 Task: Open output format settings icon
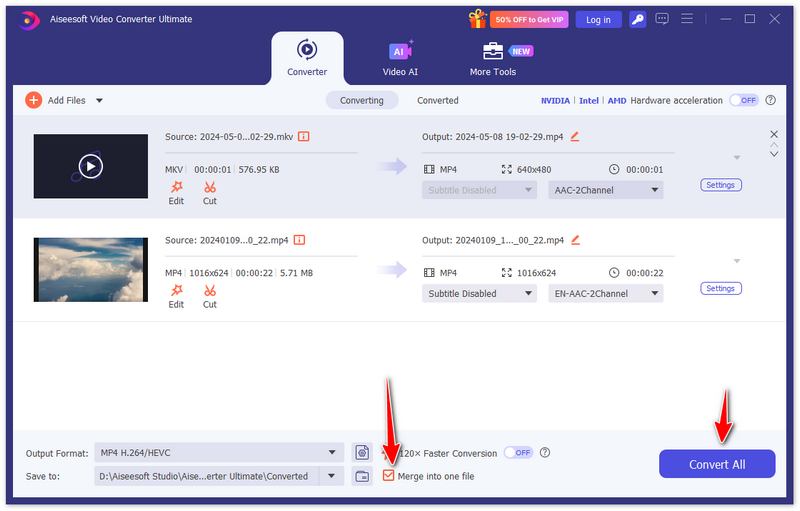(362, 452)
